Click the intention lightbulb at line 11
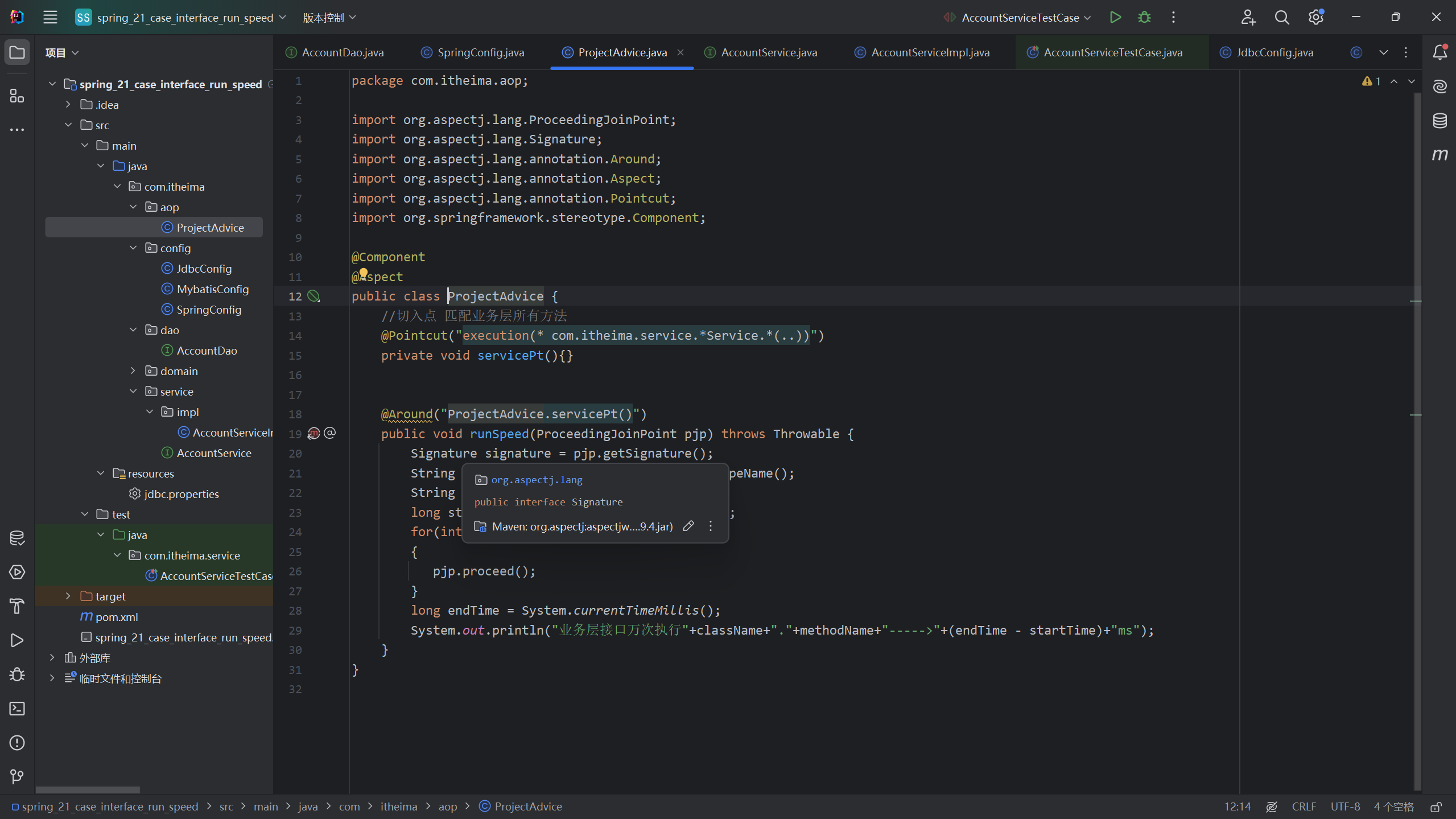The image size is (1456, 819). click(x=363, y=274)
